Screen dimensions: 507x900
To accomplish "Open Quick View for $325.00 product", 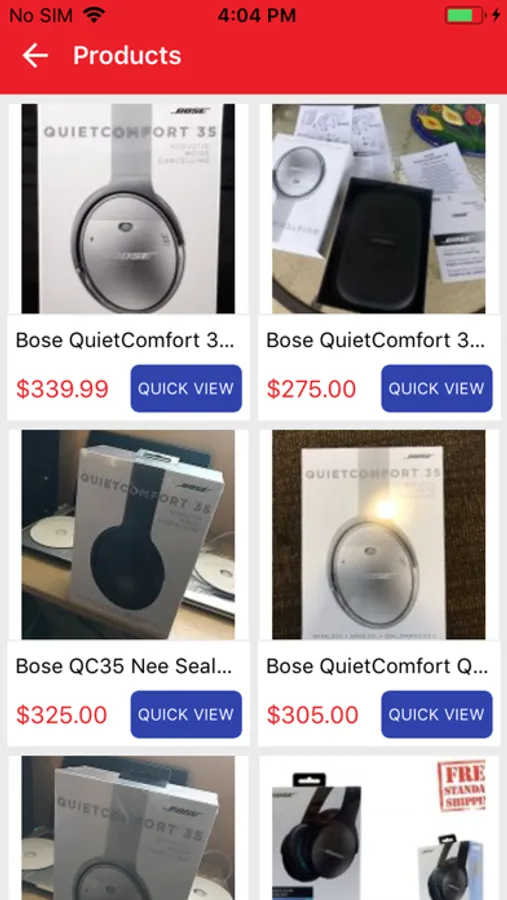I will pos(186,714).
